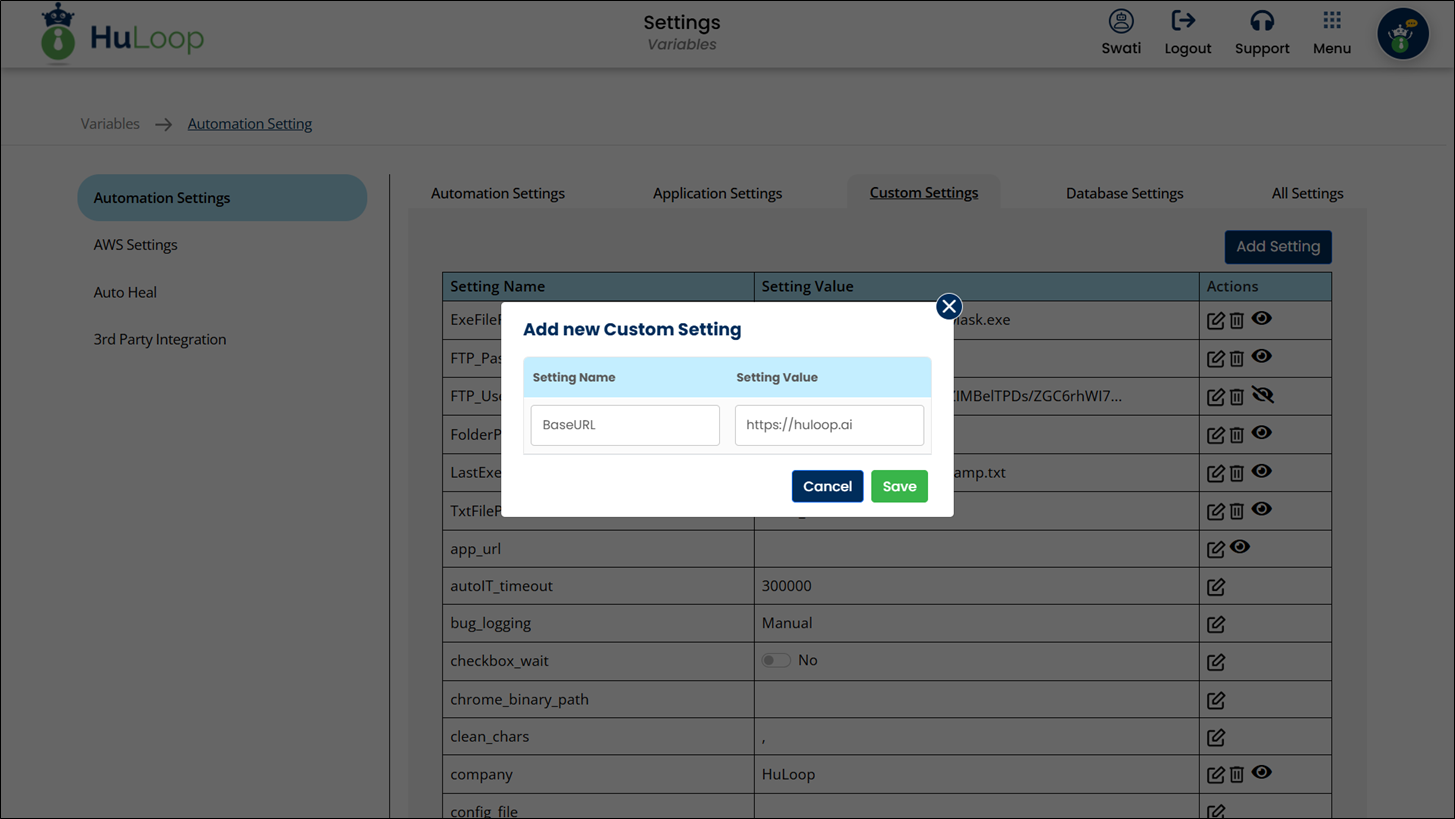Go to Variables breadcrumb
This screenshot has width=1455, height=819.
pos(110,124)
